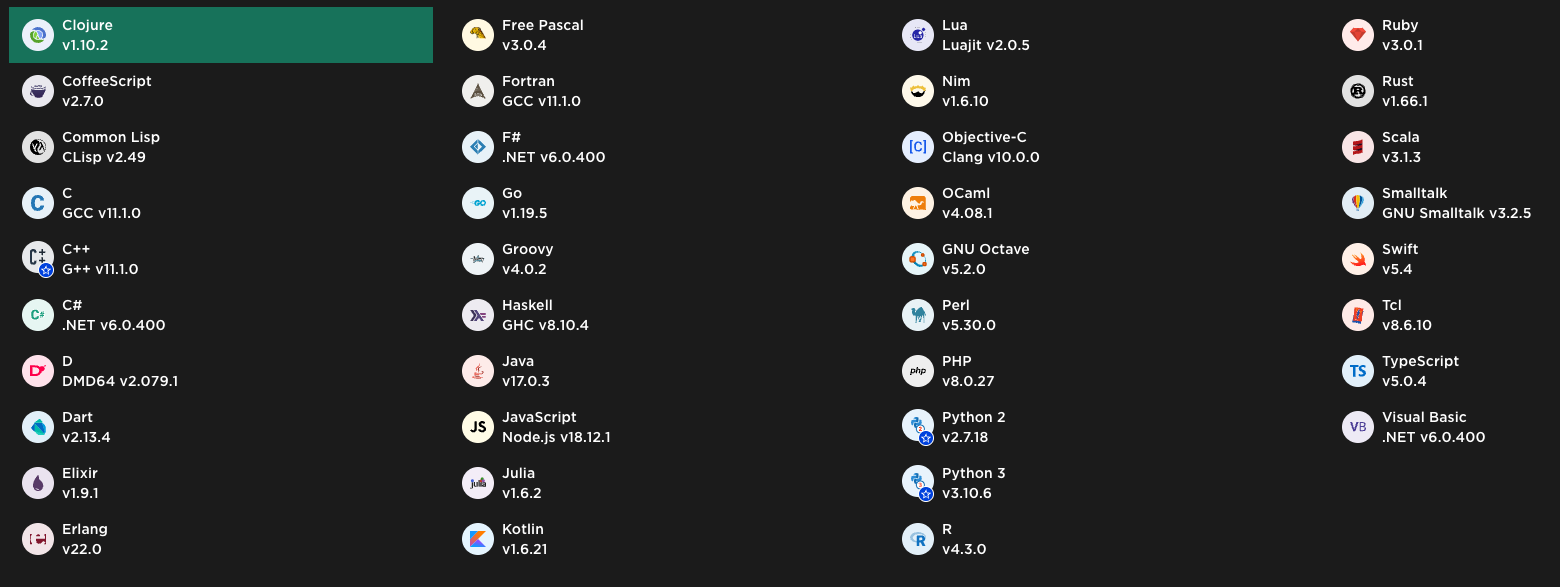The height and width of the screenshot is (587, 1560).
Task: Choose Lua Luajit v2.0.5
Action: (x=1109, y=35)
